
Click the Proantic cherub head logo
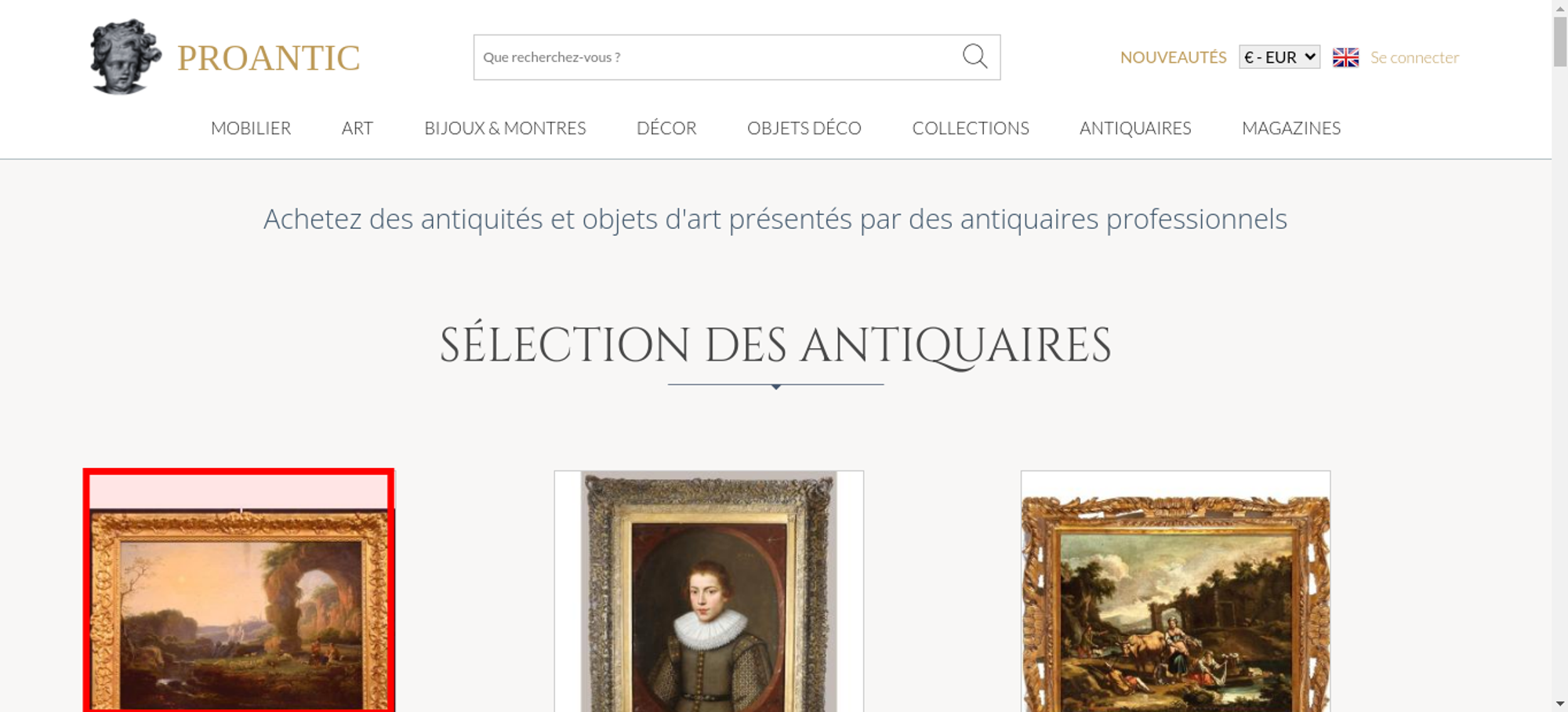[125, 57]
